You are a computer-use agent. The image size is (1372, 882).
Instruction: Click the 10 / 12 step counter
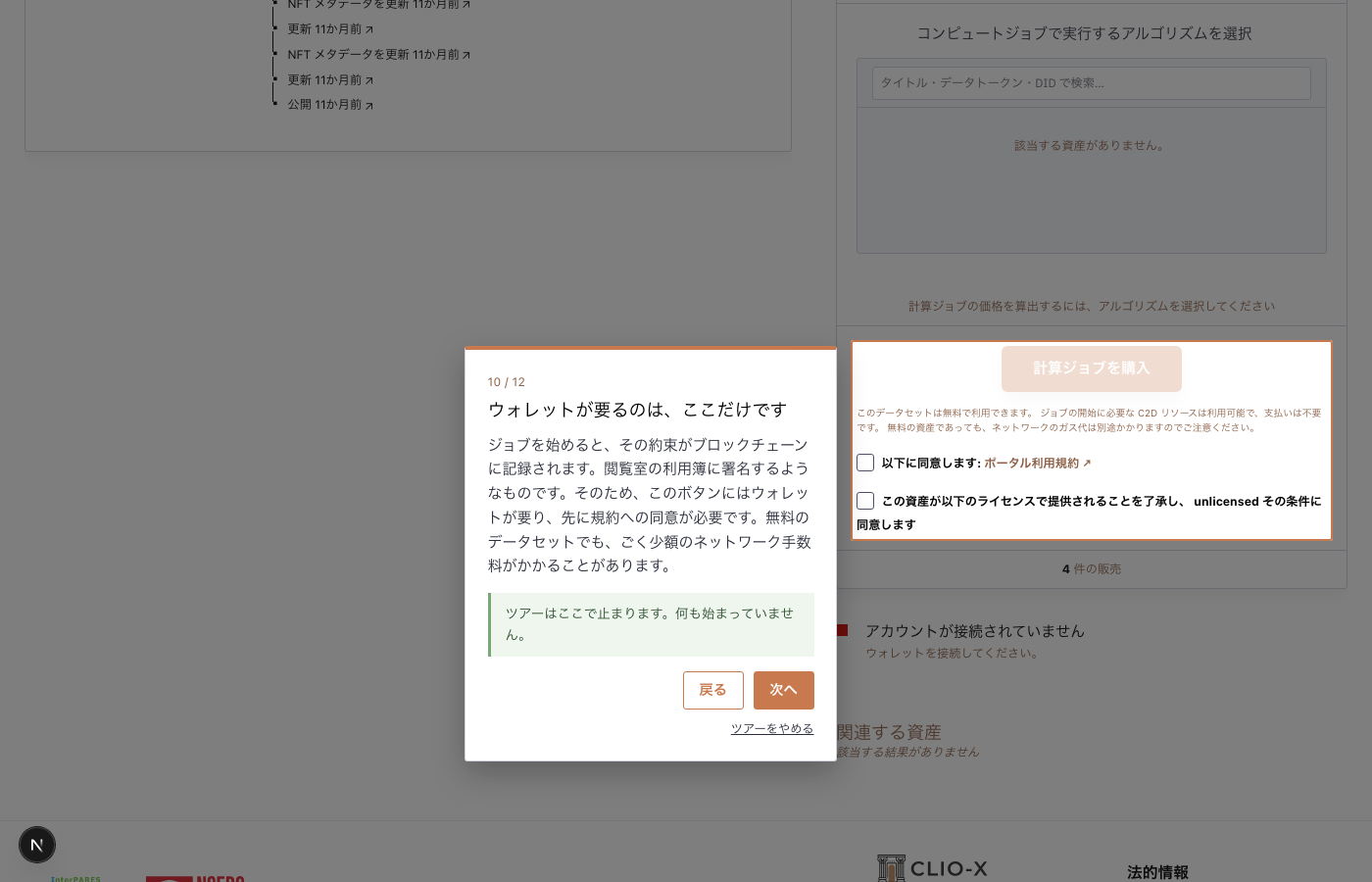tap(507, 382)
